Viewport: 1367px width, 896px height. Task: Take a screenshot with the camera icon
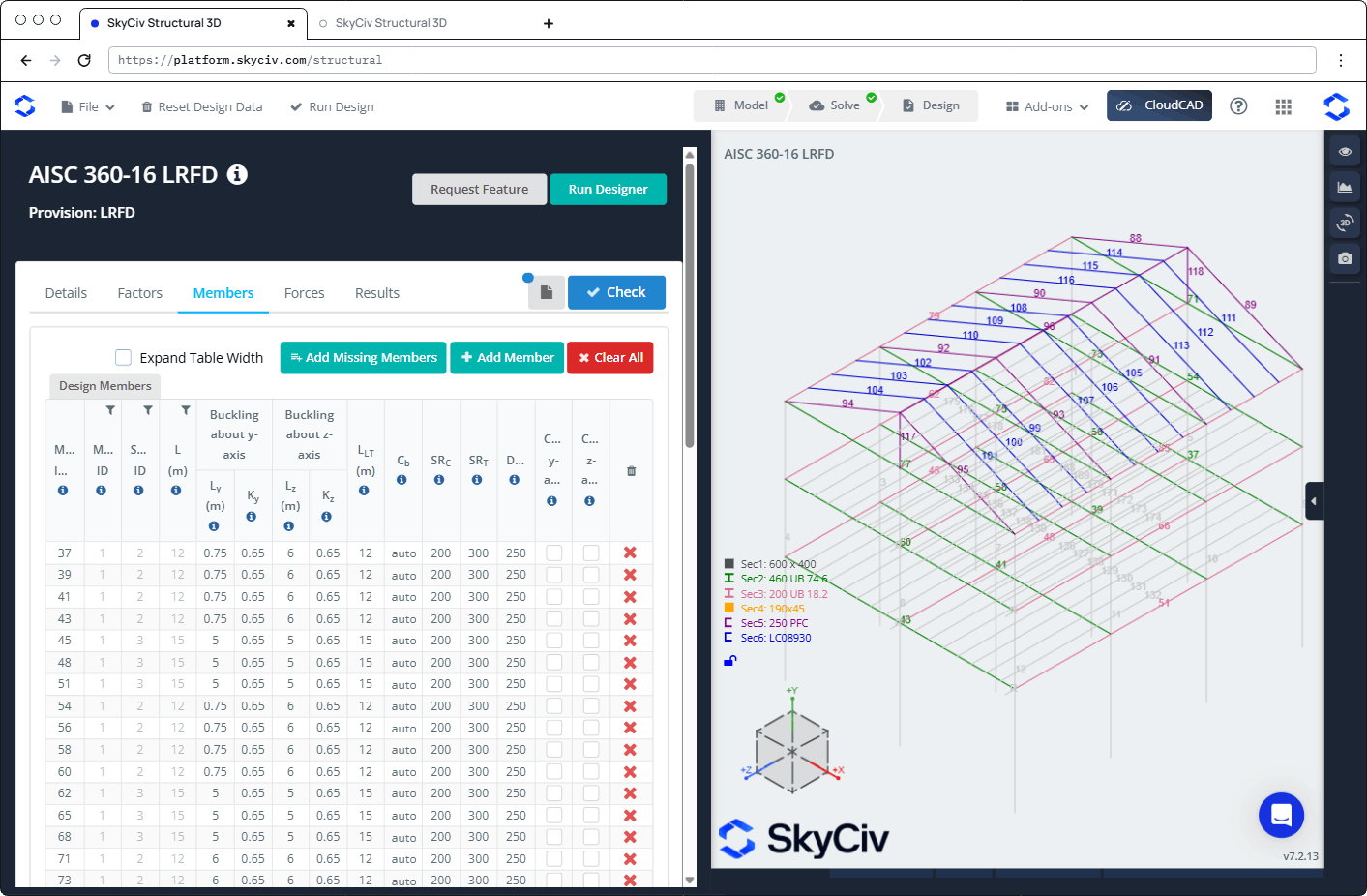1345,258
